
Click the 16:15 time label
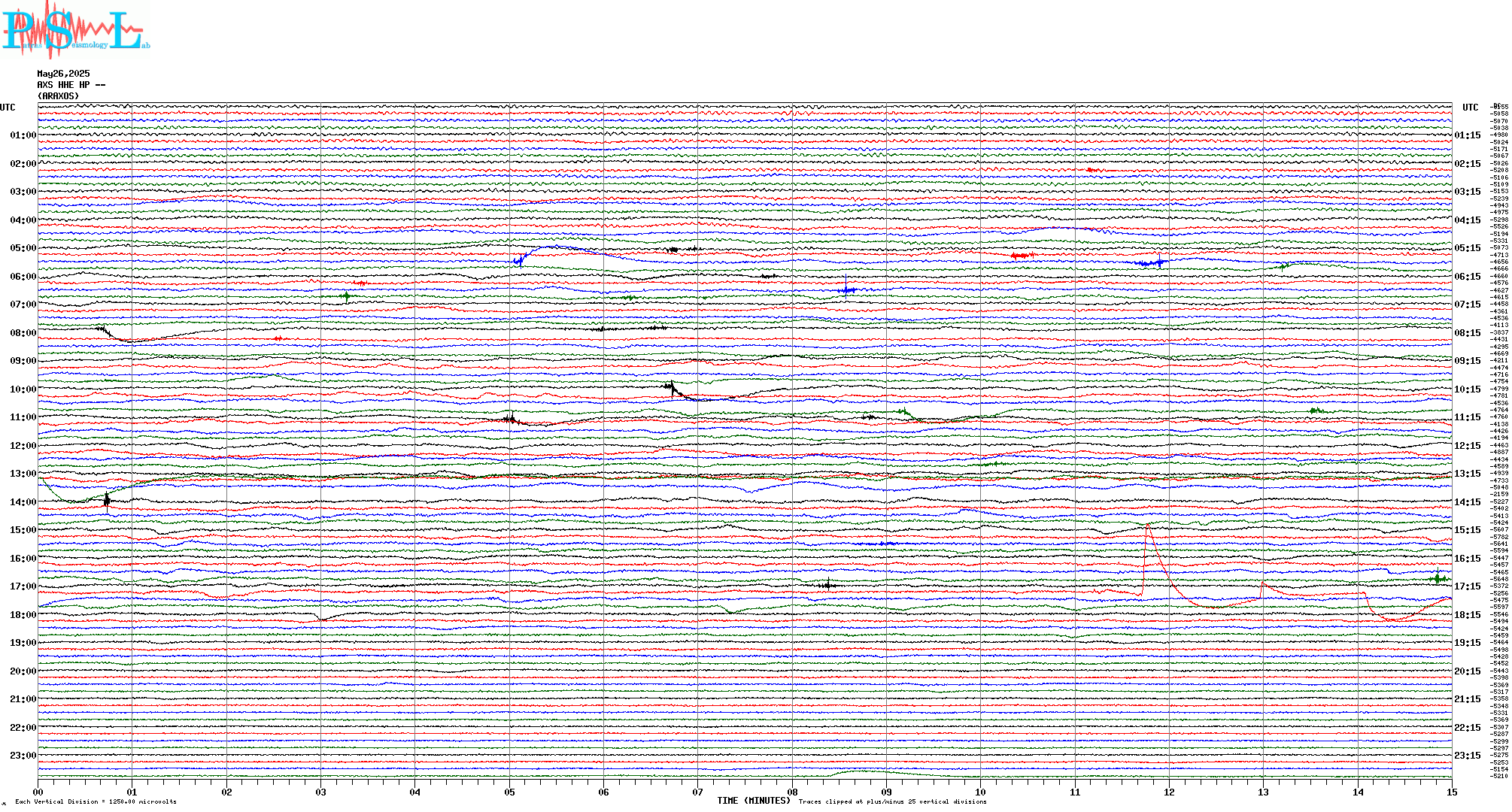click(x=1468, y=559)
